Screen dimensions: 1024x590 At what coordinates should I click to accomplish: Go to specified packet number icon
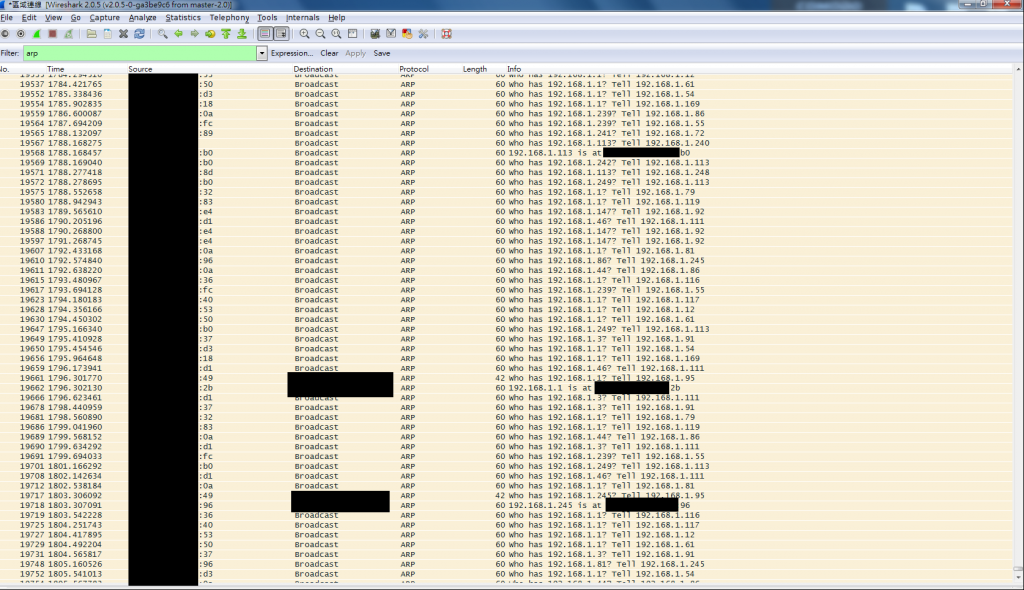point(210,34)
